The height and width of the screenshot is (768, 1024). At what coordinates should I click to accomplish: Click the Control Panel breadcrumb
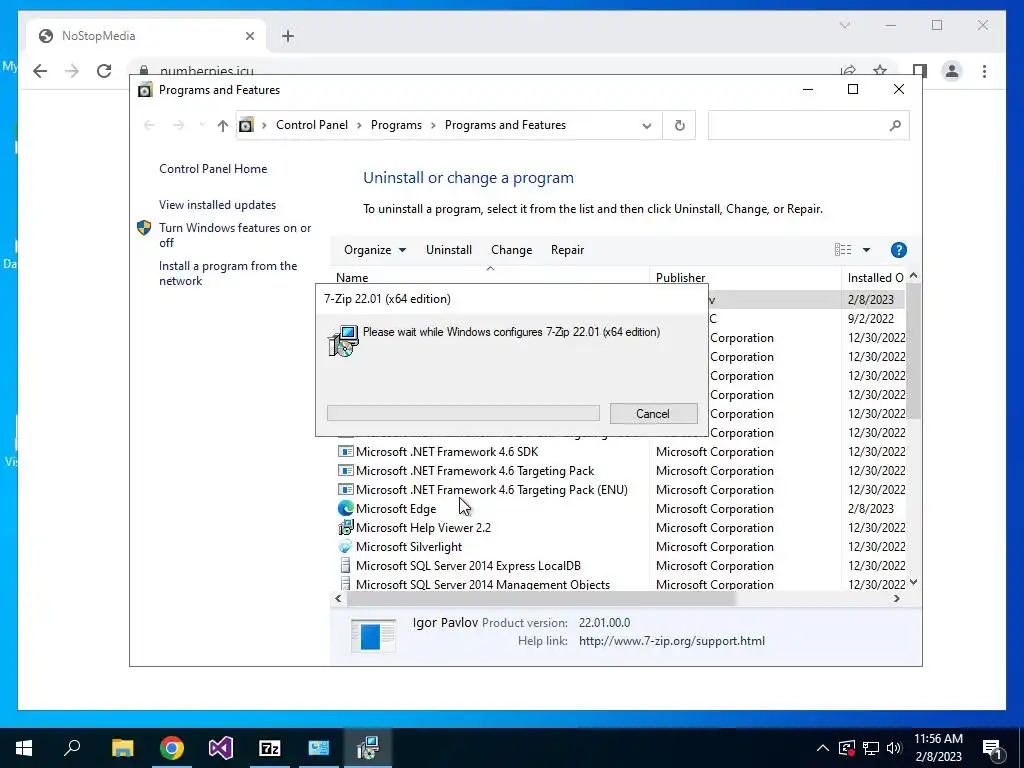click(x=312, y=125)
